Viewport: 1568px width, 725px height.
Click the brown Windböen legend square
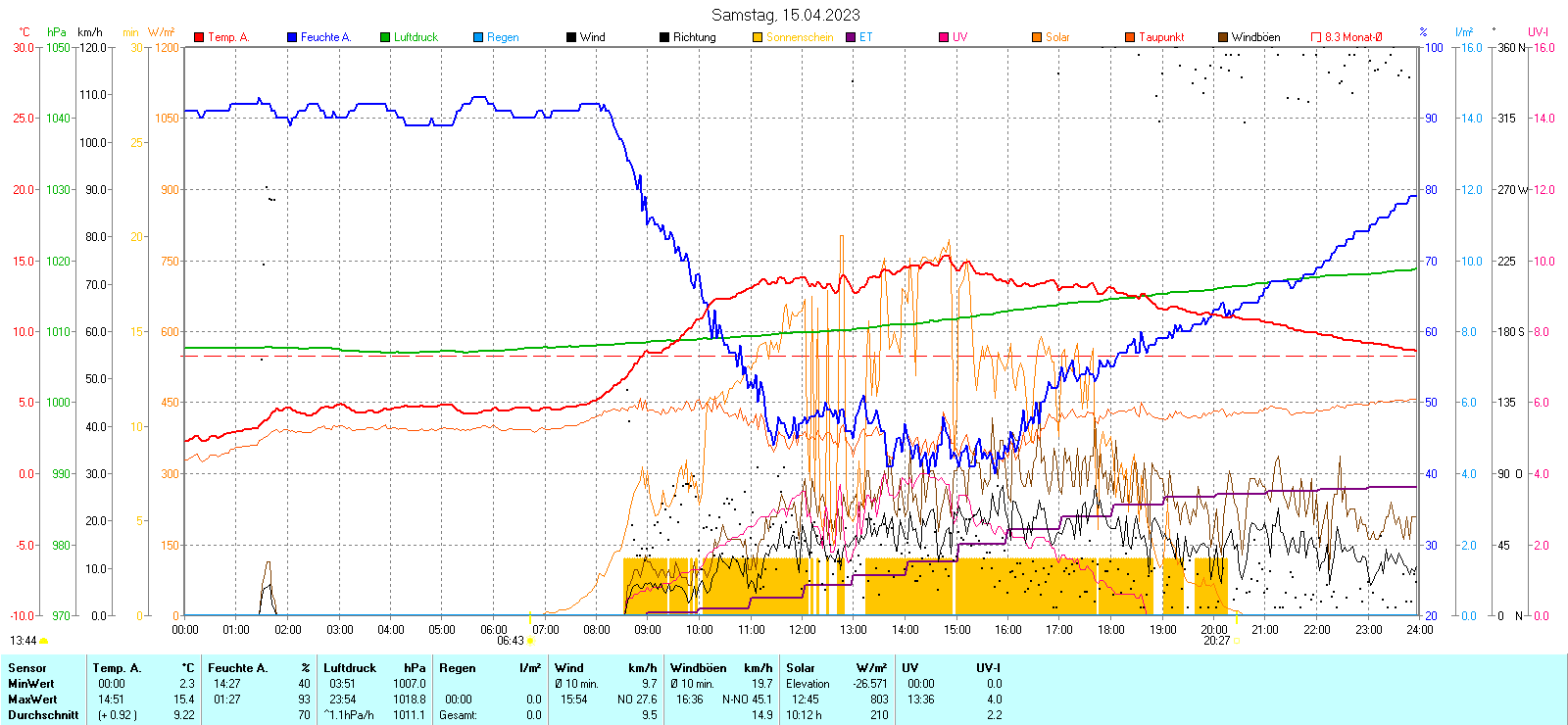click(x=1223, y=37)
